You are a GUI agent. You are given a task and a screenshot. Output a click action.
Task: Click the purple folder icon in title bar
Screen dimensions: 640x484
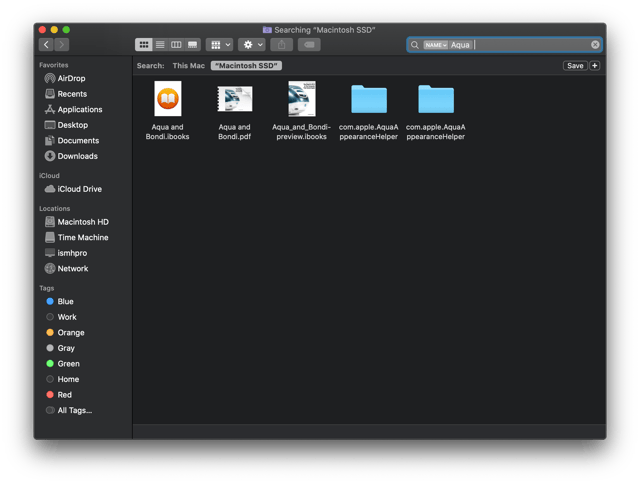click(267, 30)
